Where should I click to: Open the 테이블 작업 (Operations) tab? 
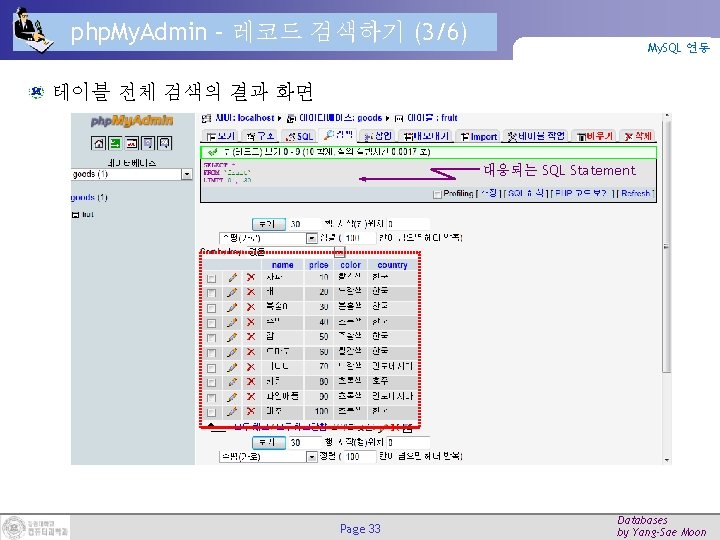[x=536, y=136]
